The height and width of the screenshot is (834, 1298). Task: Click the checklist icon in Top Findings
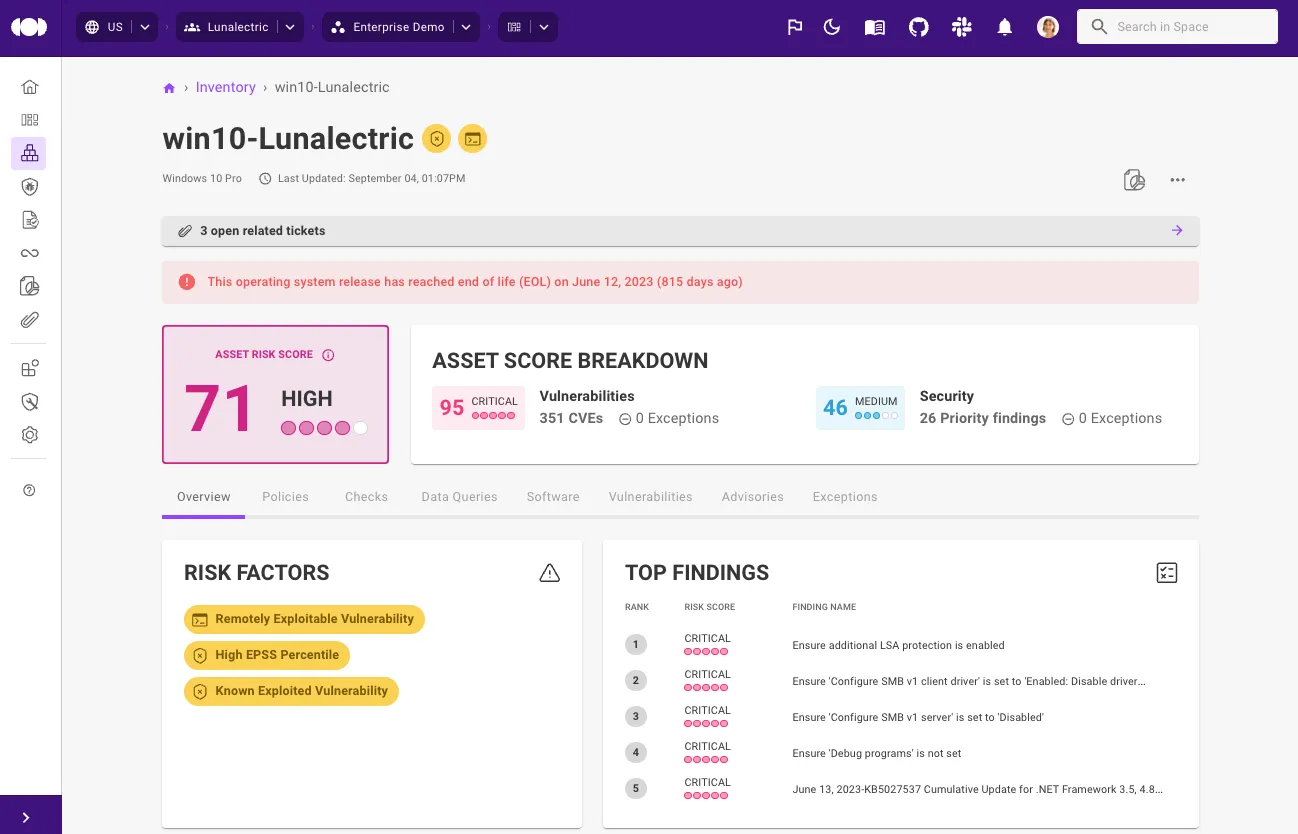click(x=1167, y=573)
